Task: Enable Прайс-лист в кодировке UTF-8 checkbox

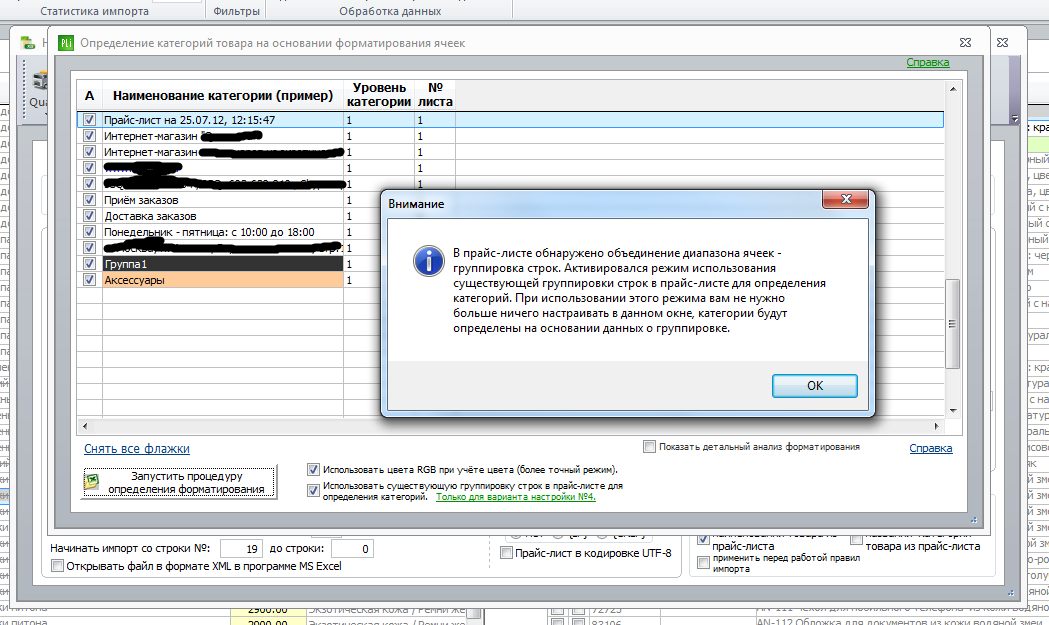Action: click(506, 553)
